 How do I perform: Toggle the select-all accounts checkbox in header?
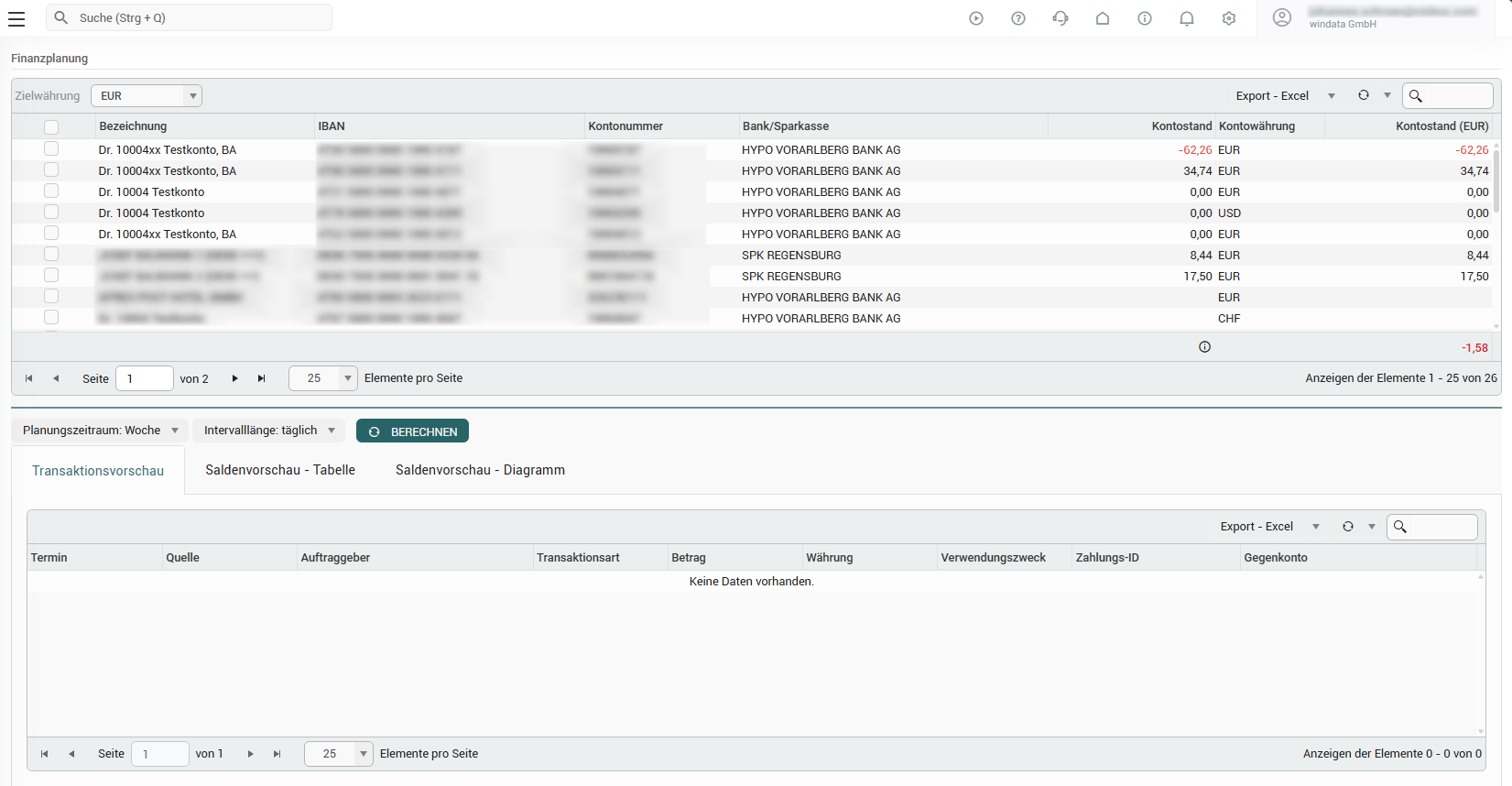tap(51, 127)
